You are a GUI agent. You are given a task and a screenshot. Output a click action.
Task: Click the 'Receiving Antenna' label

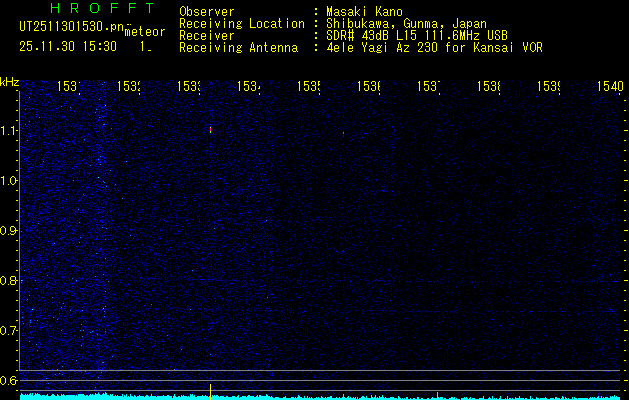[x=238, y=48]
